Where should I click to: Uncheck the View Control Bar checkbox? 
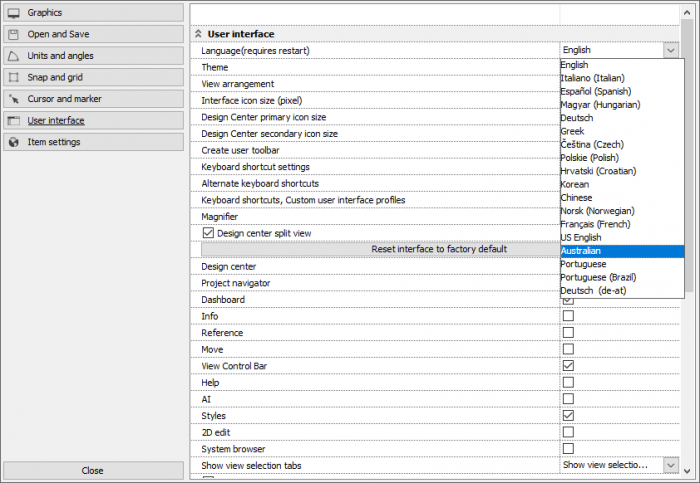(x=568, y=366)
